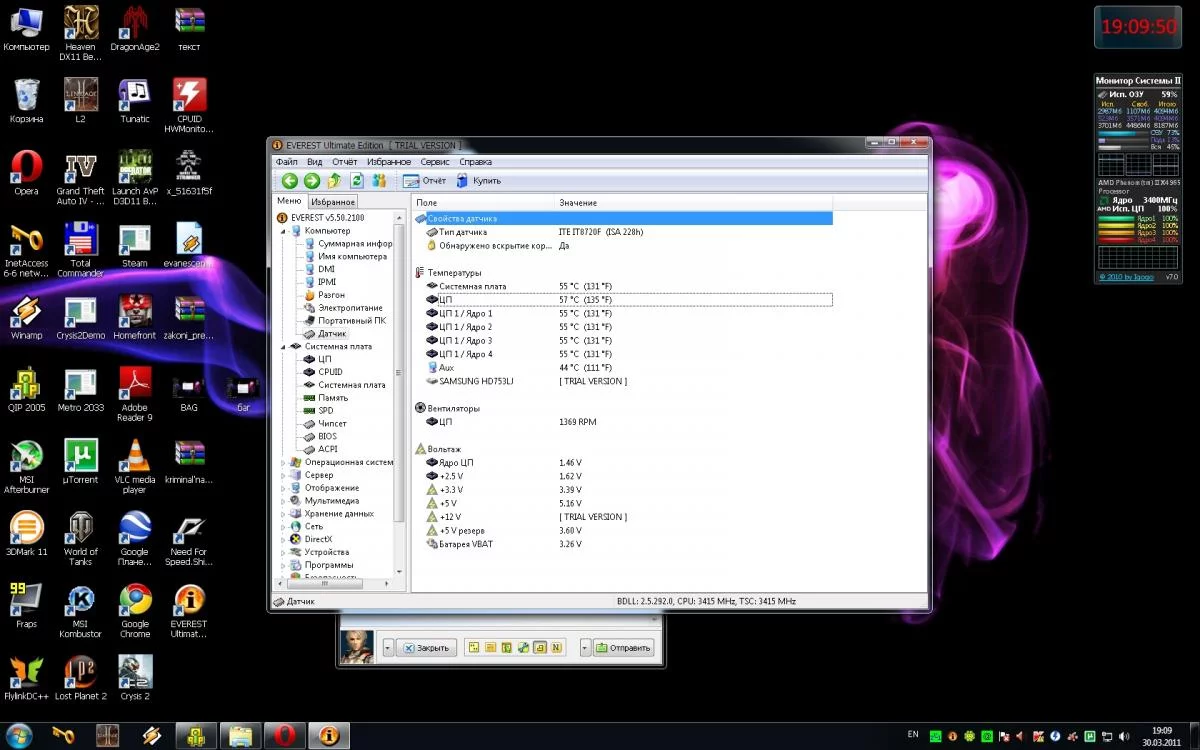This screenshot has height=750, width=1200.
Task: Expand the DirectX tree node
Action: (x=284, y=539)
